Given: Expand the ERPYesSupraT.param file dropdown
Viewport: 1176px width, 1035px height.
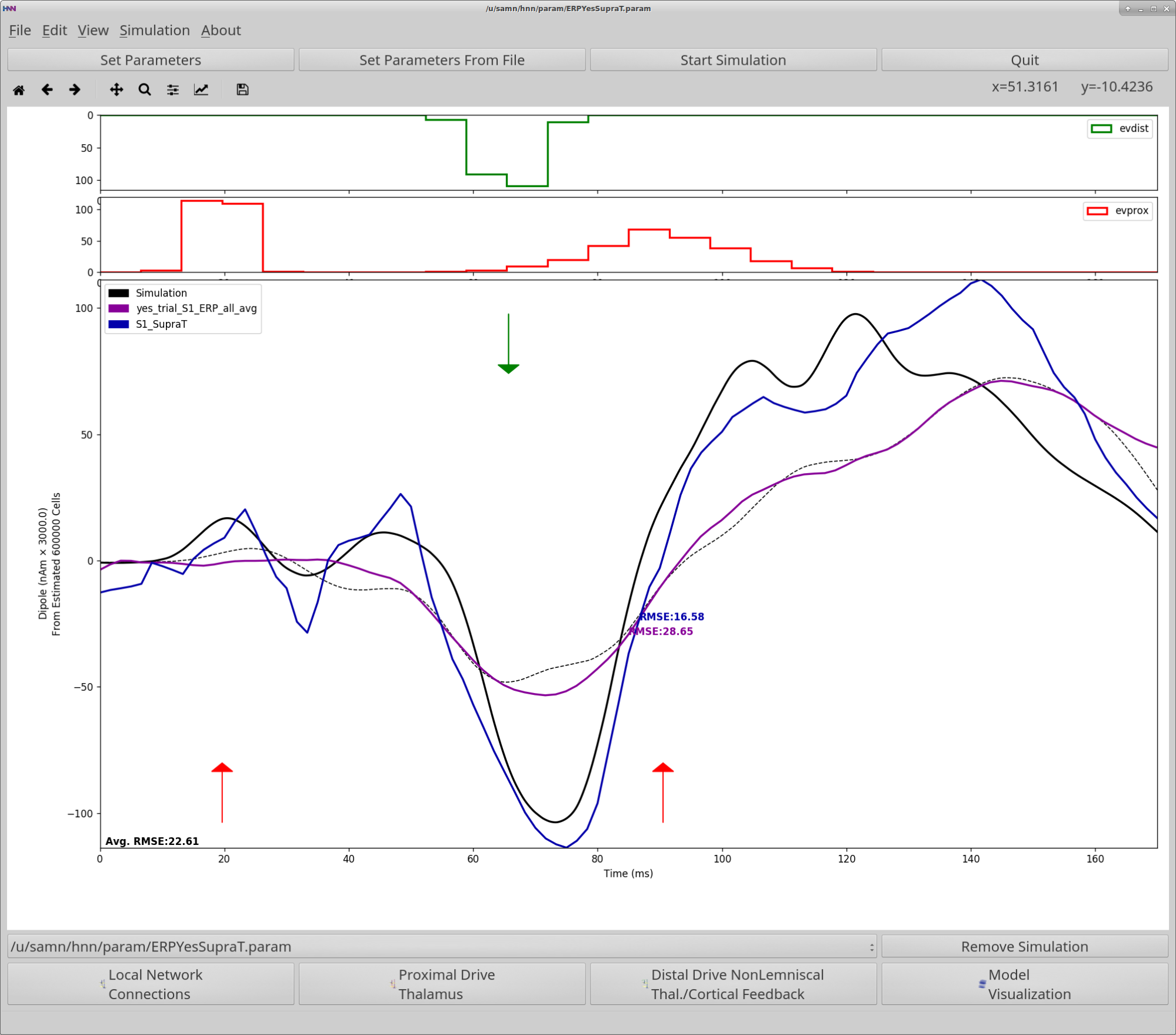Looking at the screenshot, I should click(x=442, y=947).
